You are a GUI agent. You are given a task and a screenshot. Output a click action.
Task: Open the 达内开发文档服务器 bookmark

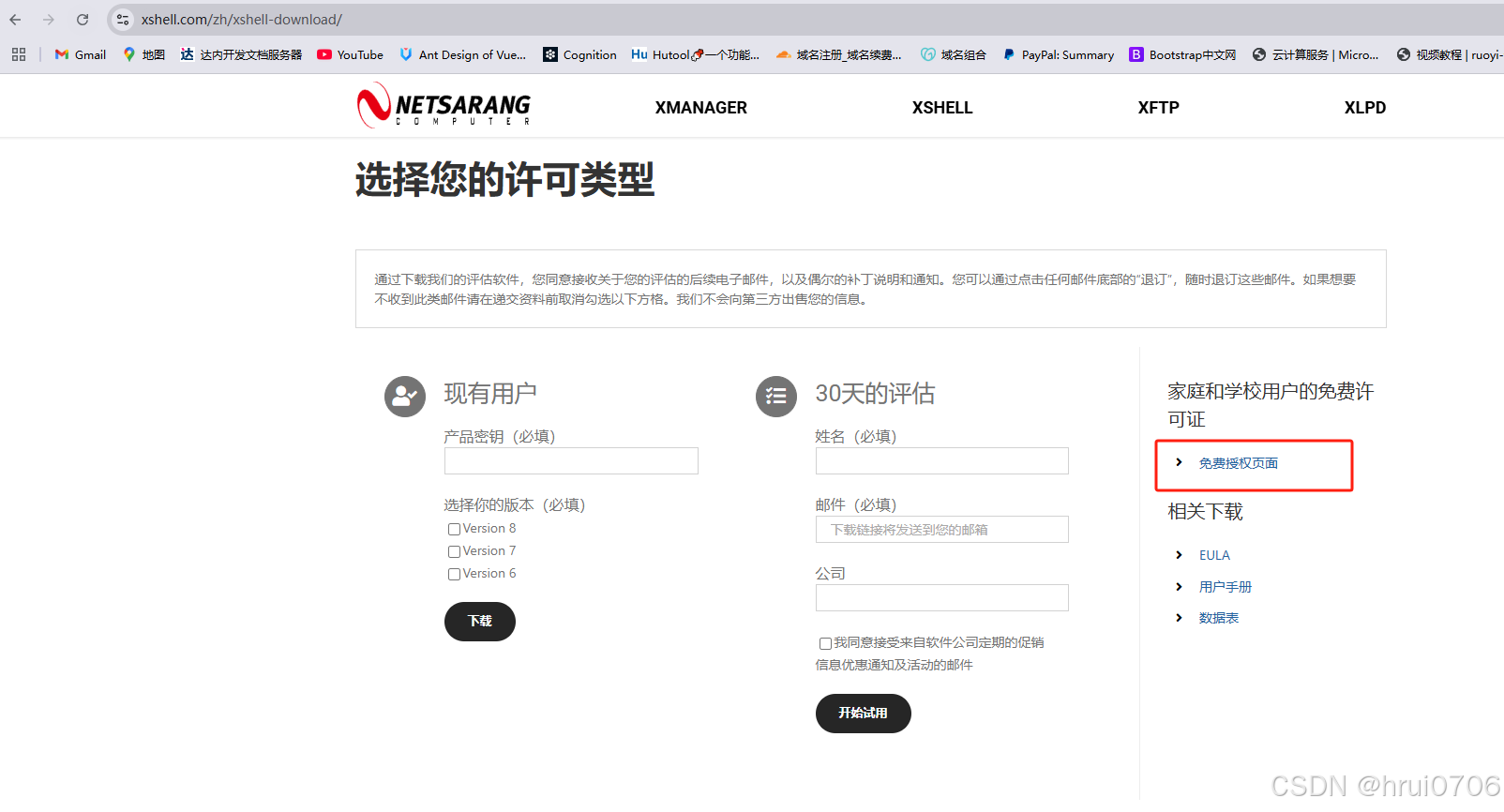[241, 54]
